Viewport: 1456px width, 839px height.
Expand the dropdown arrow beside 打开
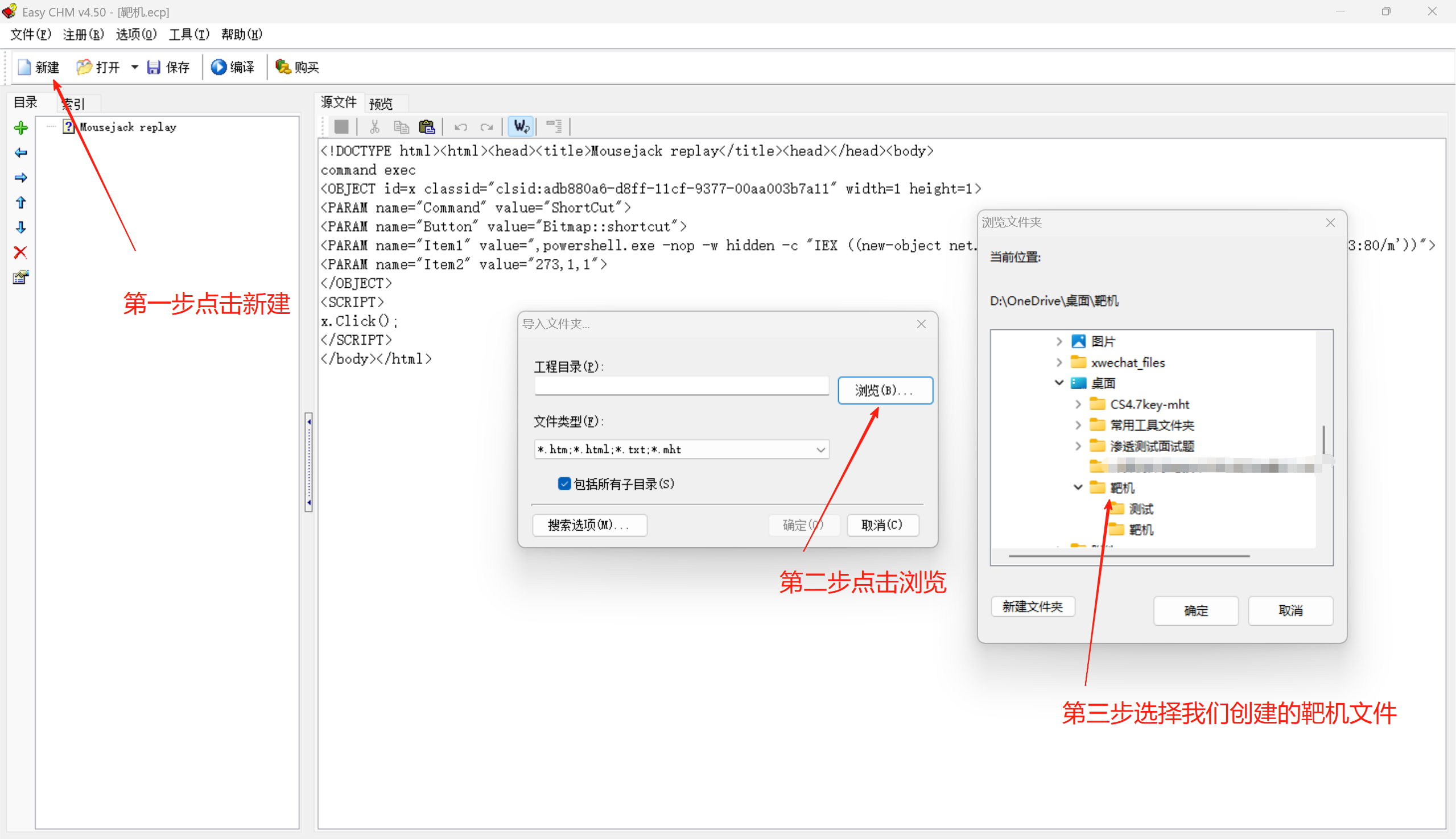135,67
